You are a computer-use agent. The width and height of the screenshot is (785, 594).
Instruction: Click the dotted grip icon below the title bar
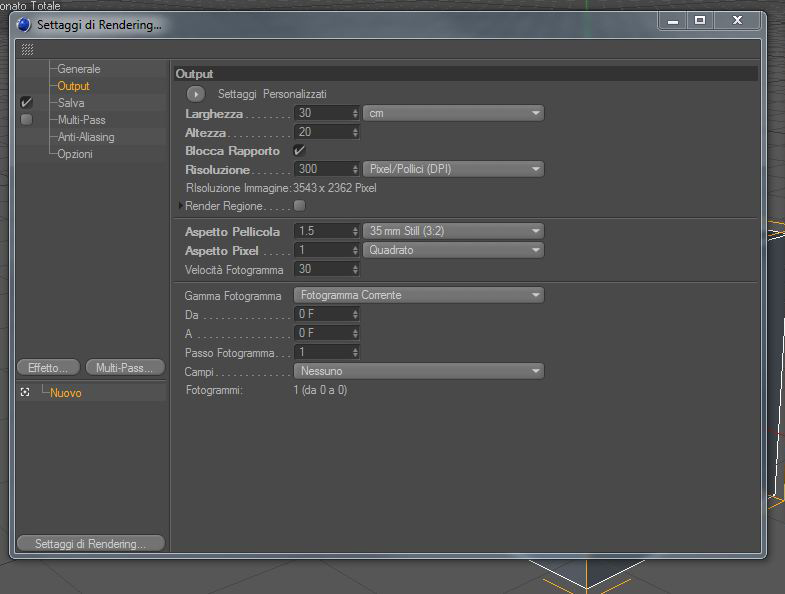[28, 49]
